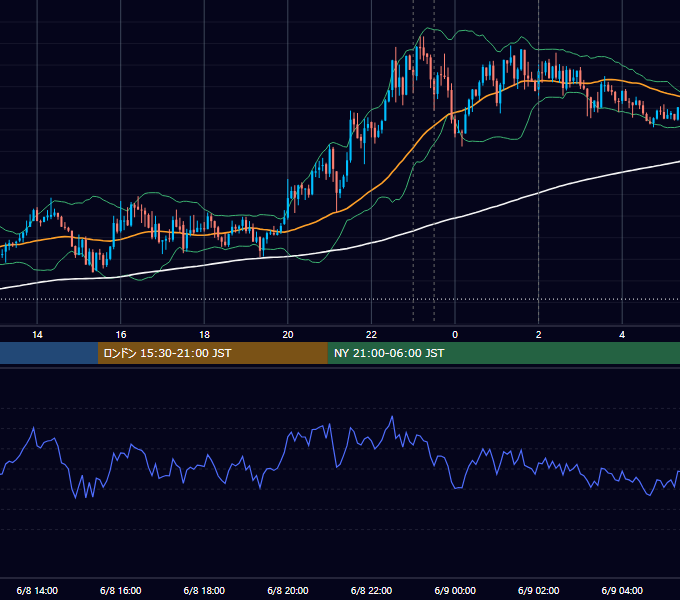Click the NY 21:00-06:00 JST session bar
This screenshot has height=600, width=680.
[503, 353]
